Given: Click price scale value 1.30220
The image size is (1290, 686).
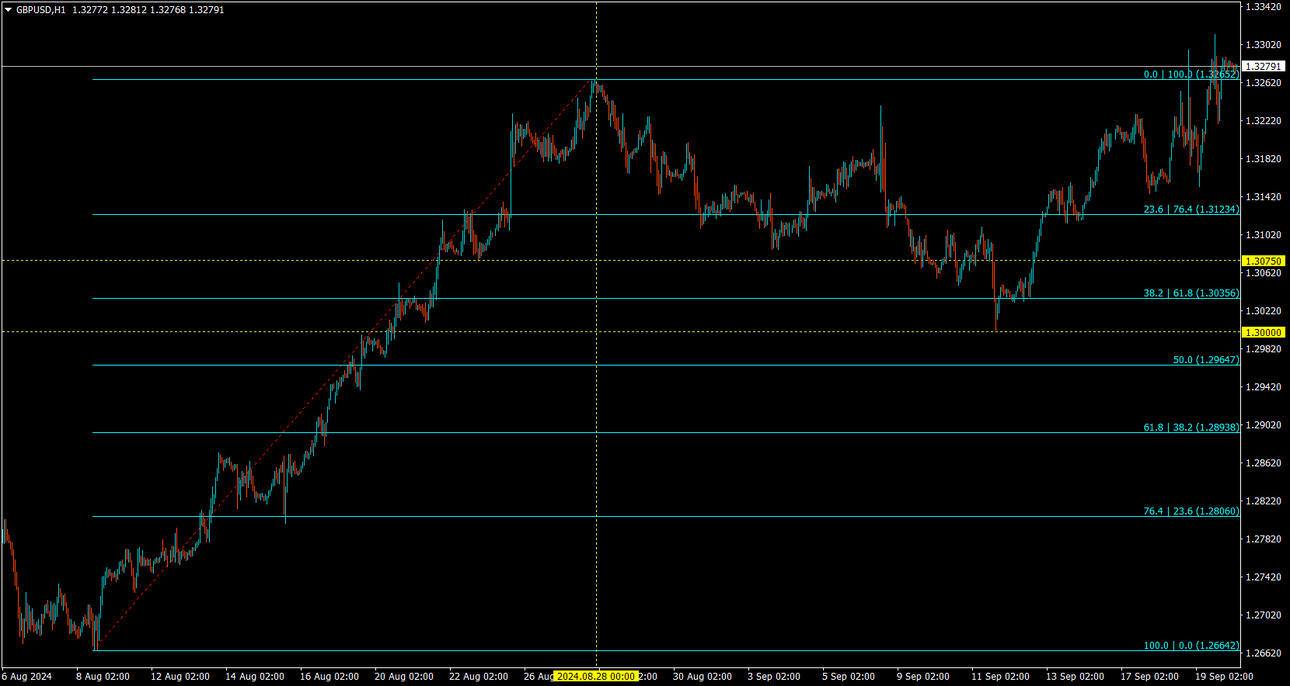Looking at the screenshot, I should pyautogui.click(x=1264, y=311).
